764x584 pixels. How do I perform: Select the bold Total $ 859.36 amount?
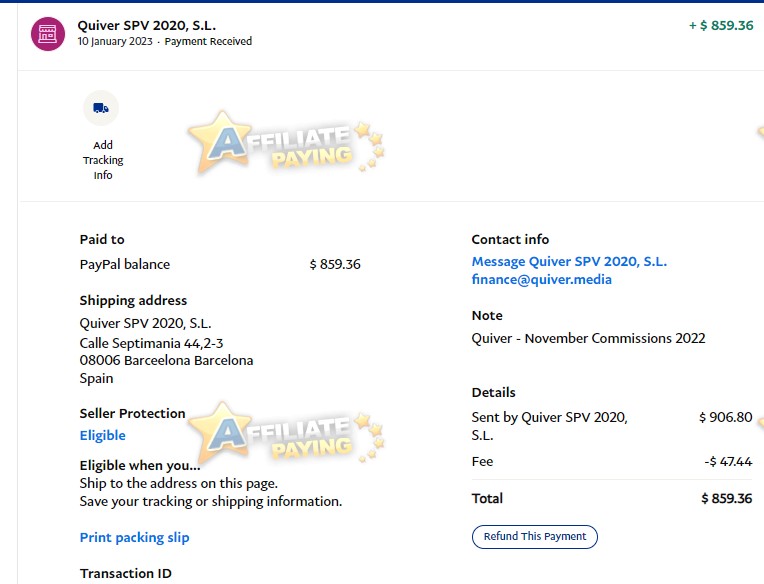click(x=726, y=498)
